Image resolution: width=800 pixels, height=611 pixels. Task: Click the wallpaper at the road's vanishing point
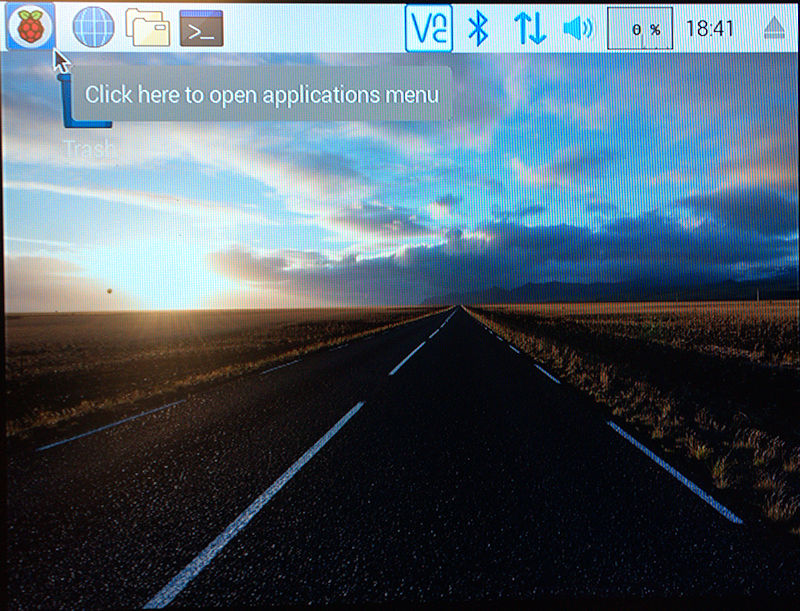coord(459,304)
